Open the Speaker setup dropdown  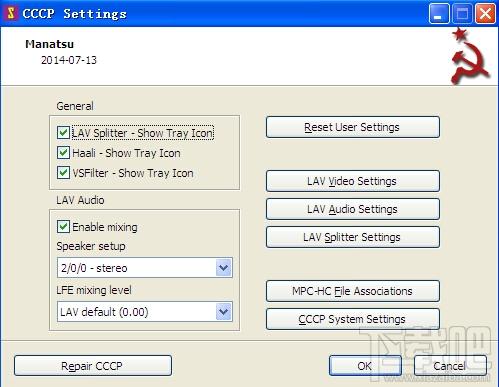coord(145,268)
